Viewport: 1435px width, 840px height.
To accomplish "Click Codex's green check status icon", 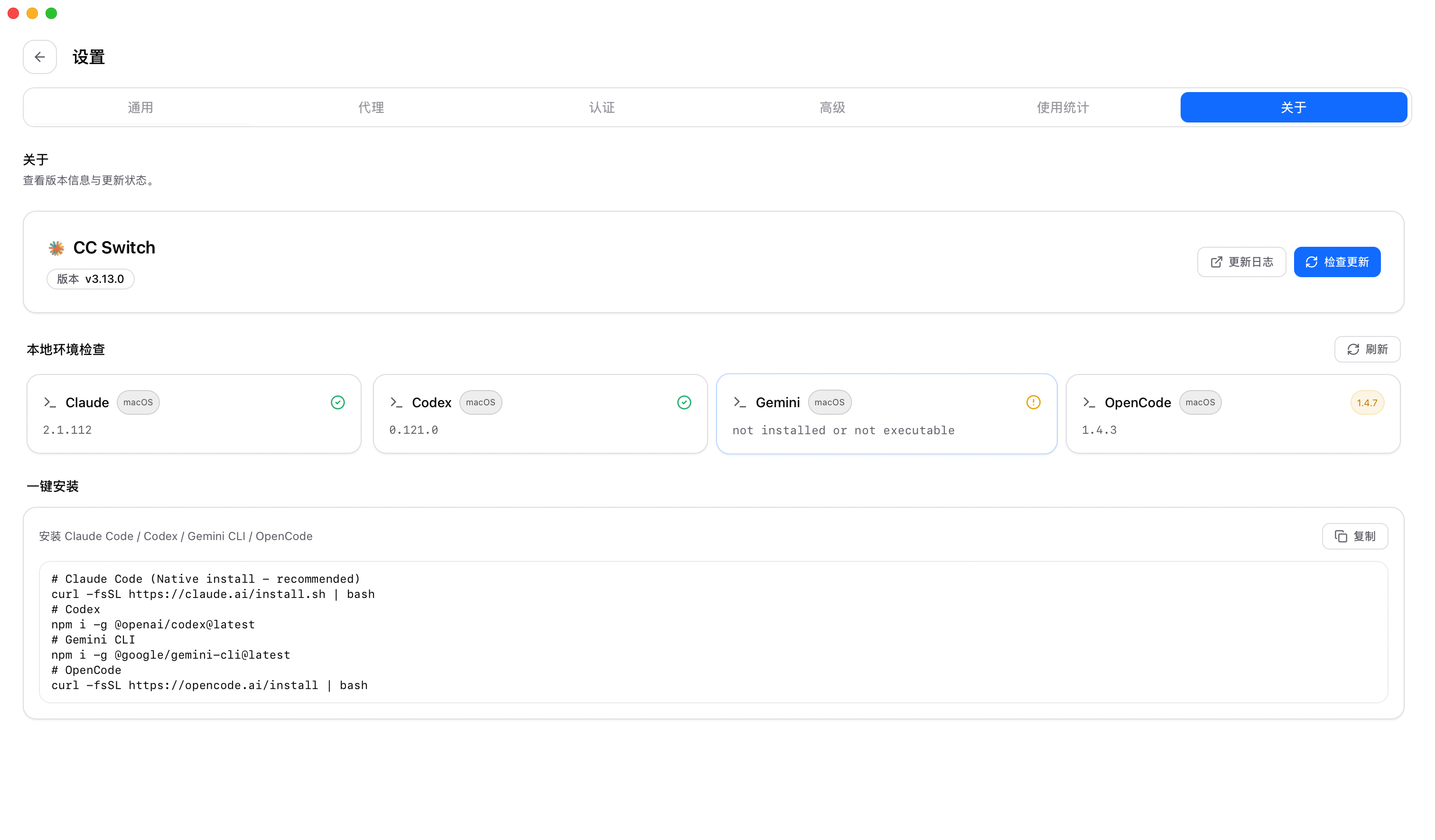I will pos(684,402).
